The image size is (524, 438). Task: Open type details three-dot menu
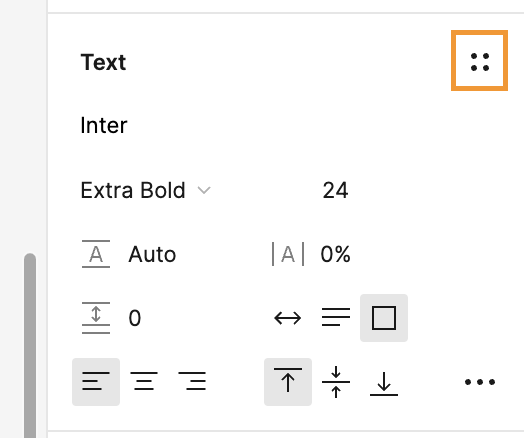click(x=480, y=382)
